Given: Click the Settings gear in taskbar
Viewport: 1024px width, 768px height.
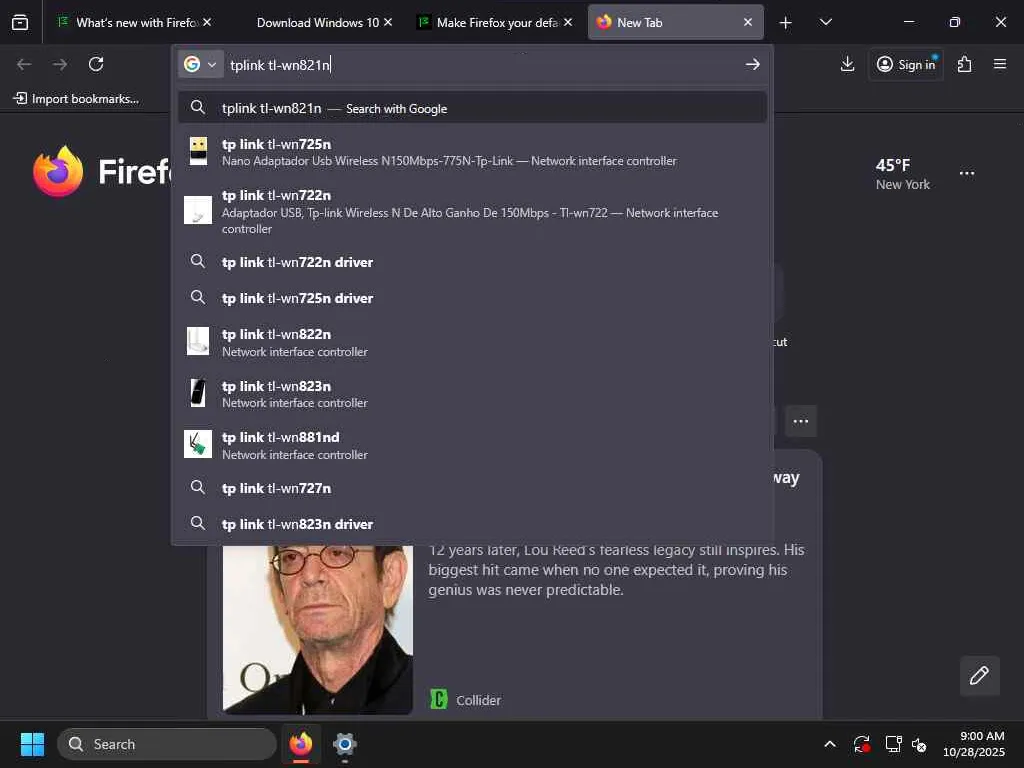Looking at the screenshot, I should [x=344, y=744].
